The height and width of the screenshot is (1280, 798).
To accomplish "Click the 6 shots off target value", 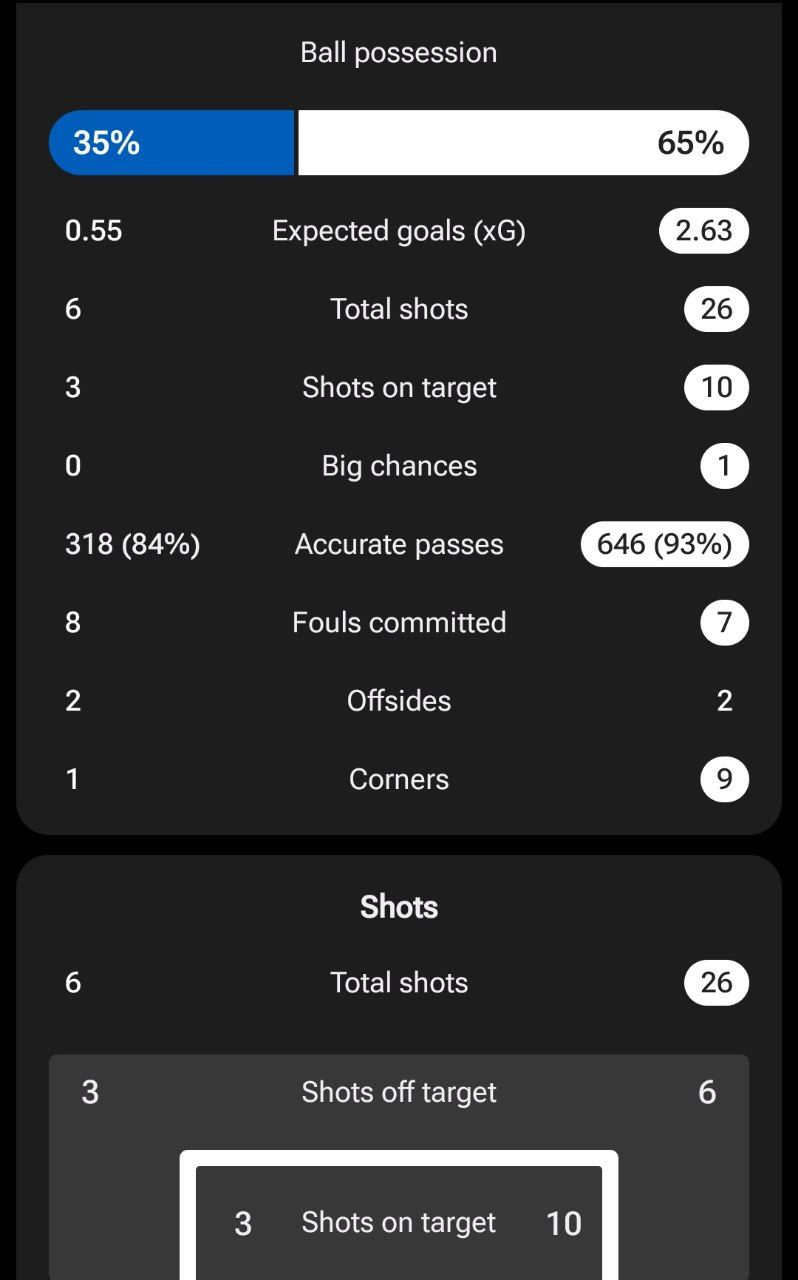I will [x=707, y=1092].
